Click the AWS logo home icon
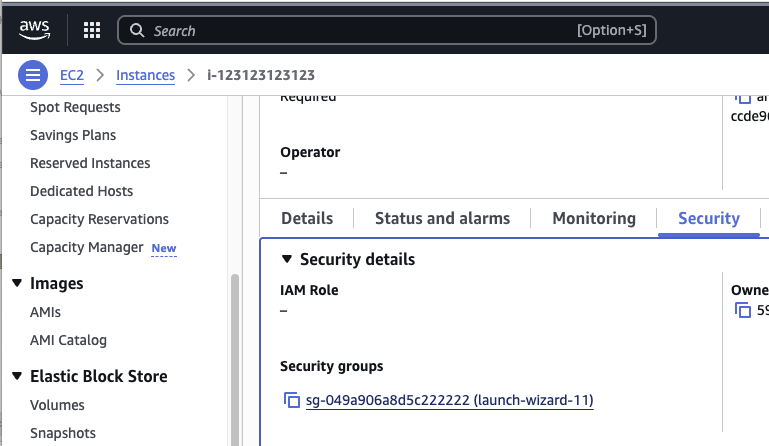The width and height of the screenshot is (769, 446). pyautogui.click(x=36, y=30)
